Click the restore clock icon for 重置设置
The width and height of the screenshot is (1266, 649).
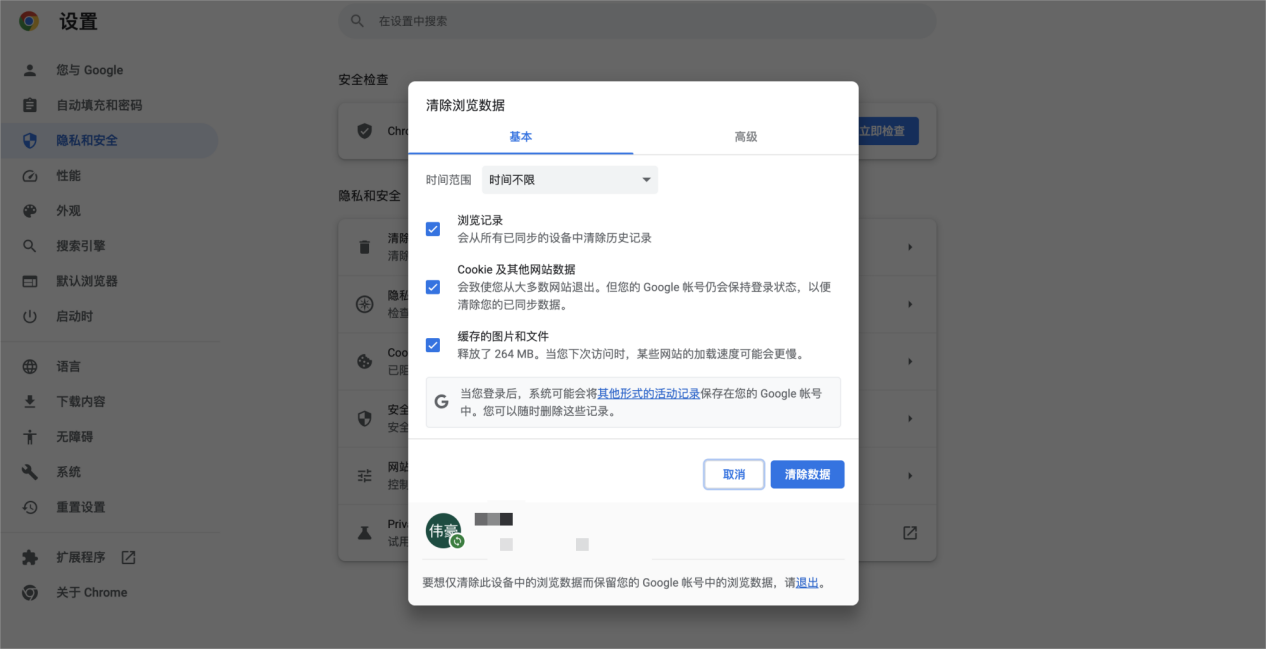[x=30, y=507]
